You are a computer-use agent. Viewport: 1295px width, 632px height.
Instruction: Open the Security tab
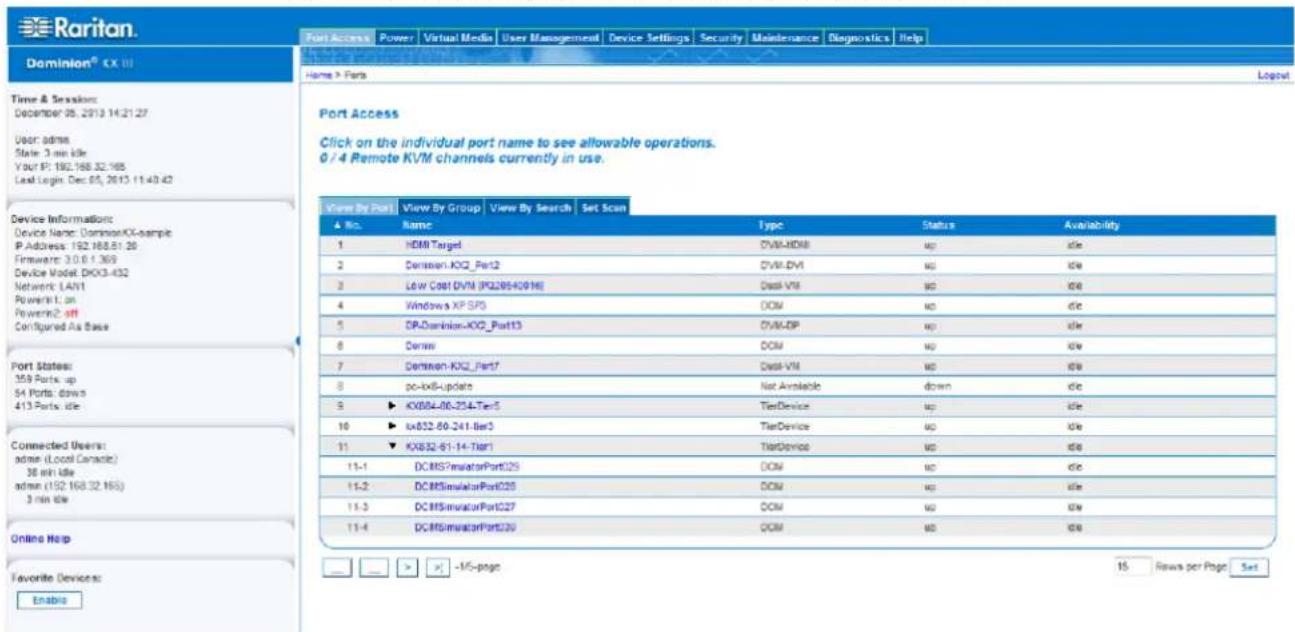[x=719, y=37]
